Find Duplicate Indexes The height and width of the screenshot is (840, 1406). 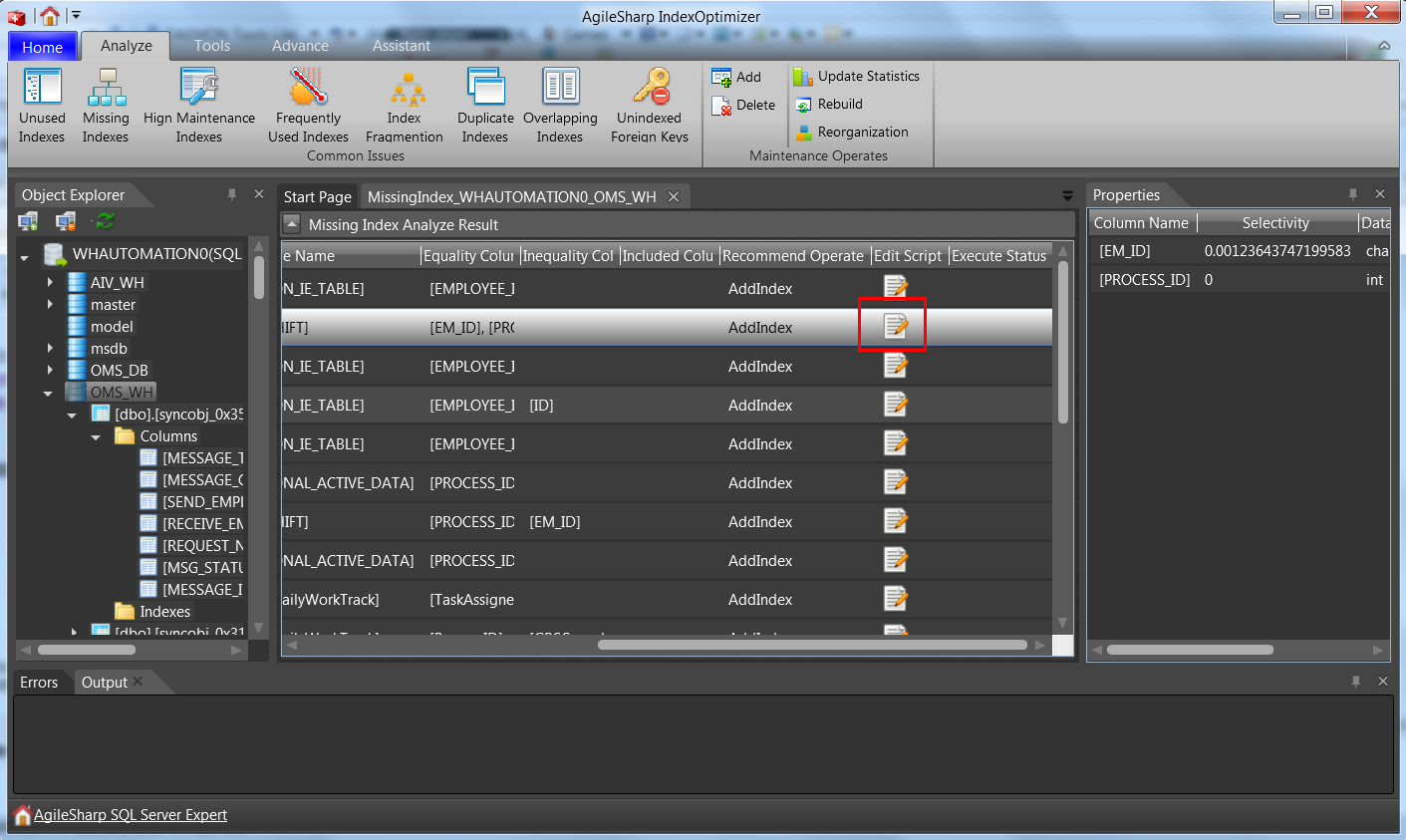point(485,106)
